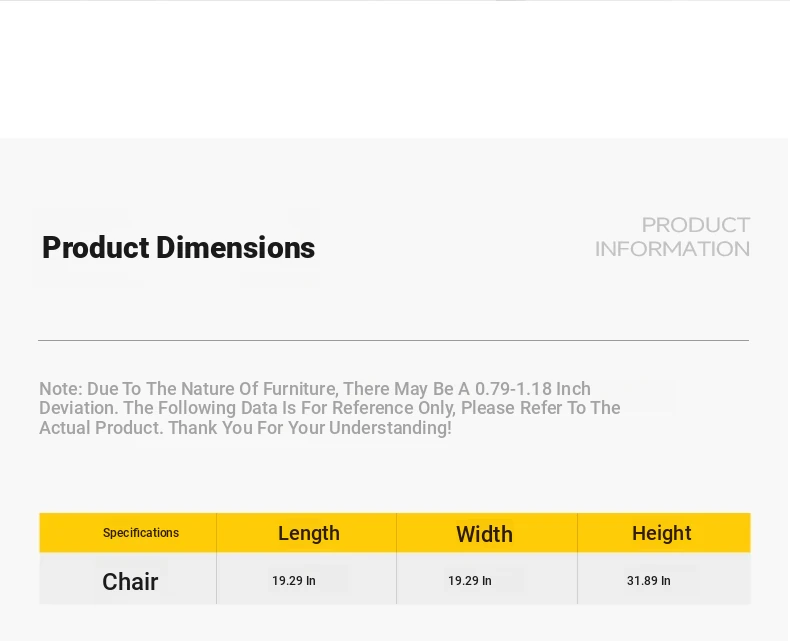The image size is (790, 641).
Task: Click the yellow table header bar
Action: tap(395, 533)
